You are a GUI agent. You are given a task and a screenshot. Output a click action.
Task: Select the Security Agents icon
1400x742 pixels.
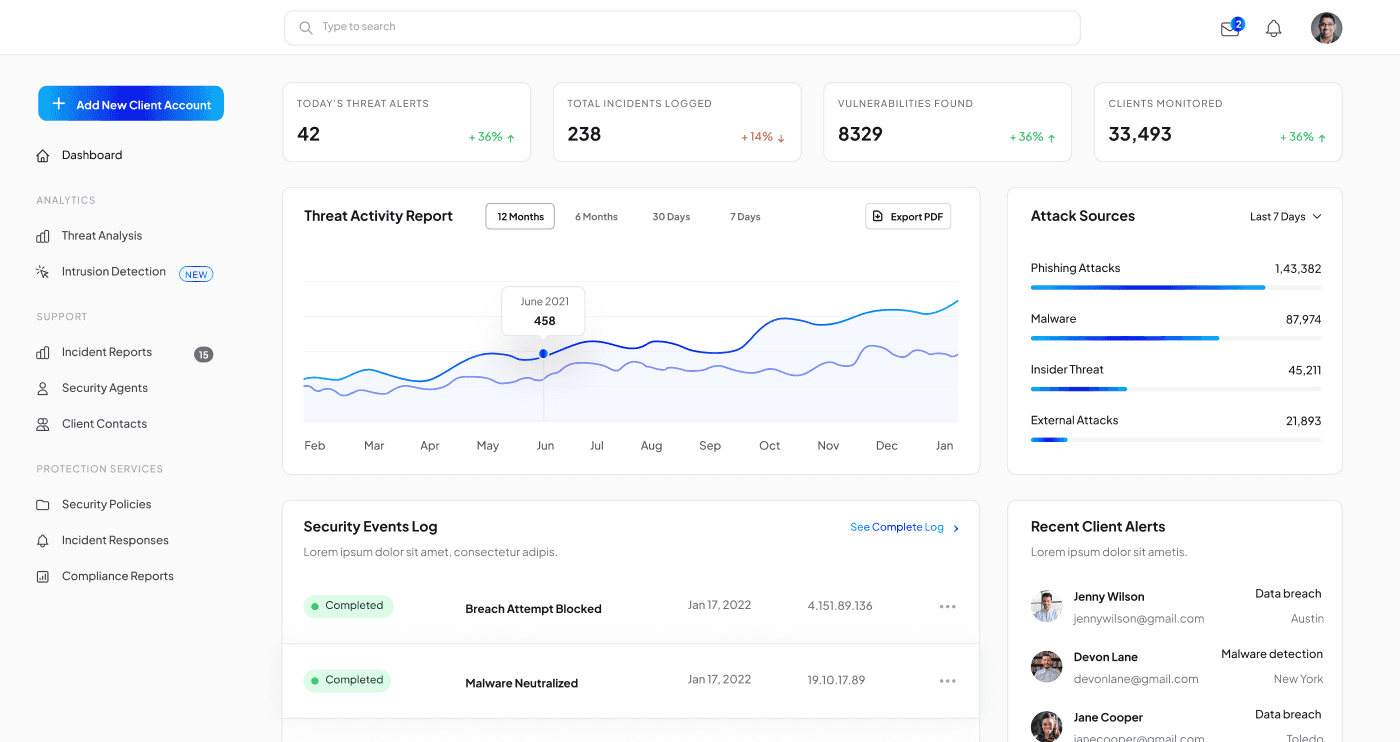tap(41, 388)
